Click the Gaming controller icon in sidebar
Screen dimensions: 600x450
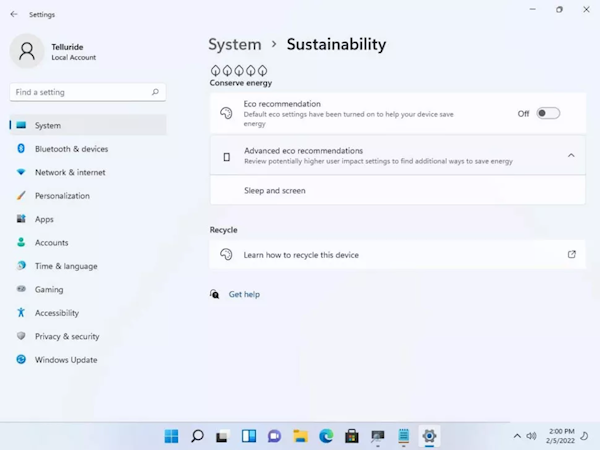[20, 289]
